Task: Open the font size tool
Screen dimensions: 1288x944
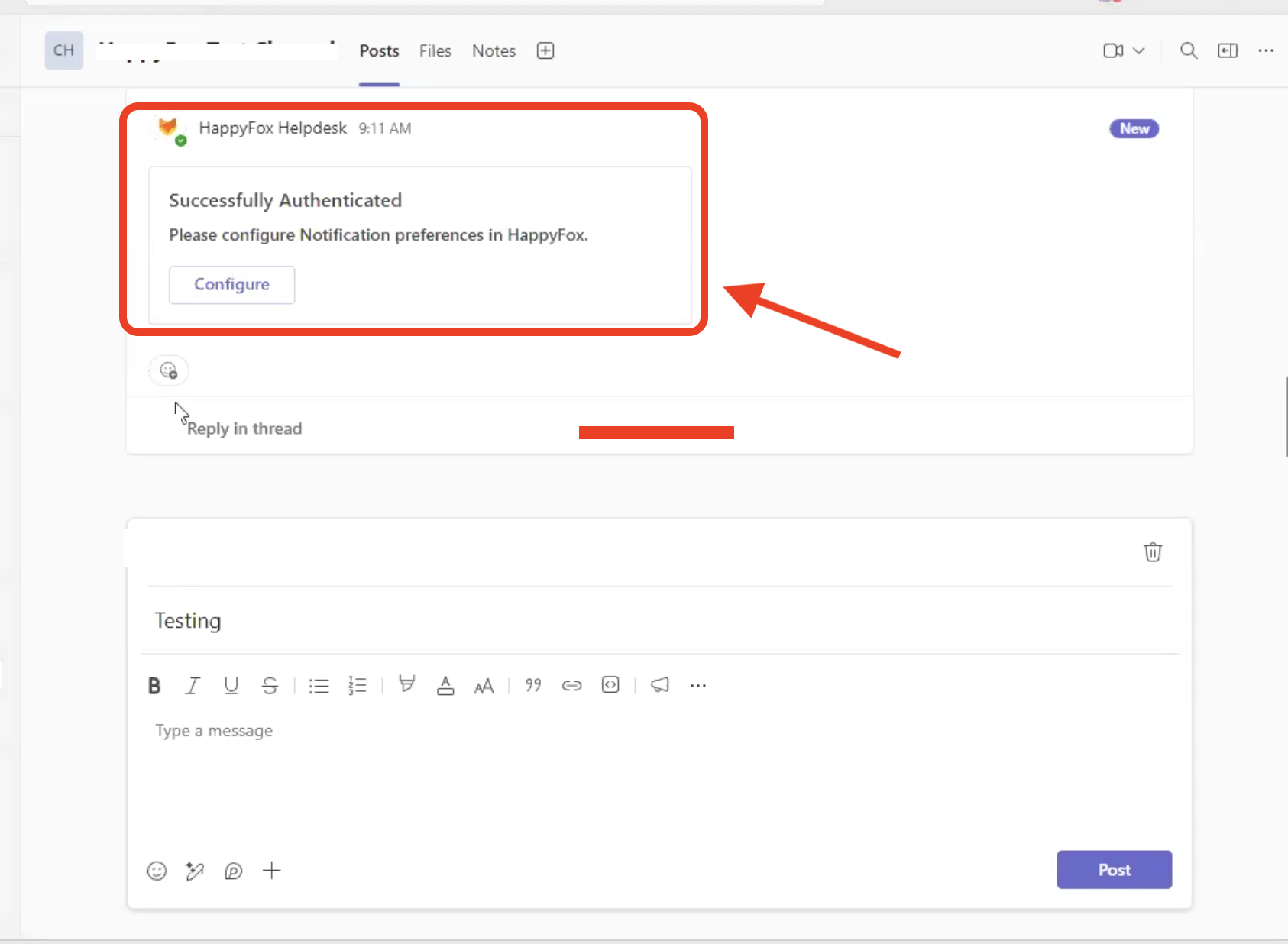Action: pyautogui.click(x=484, y=686)
